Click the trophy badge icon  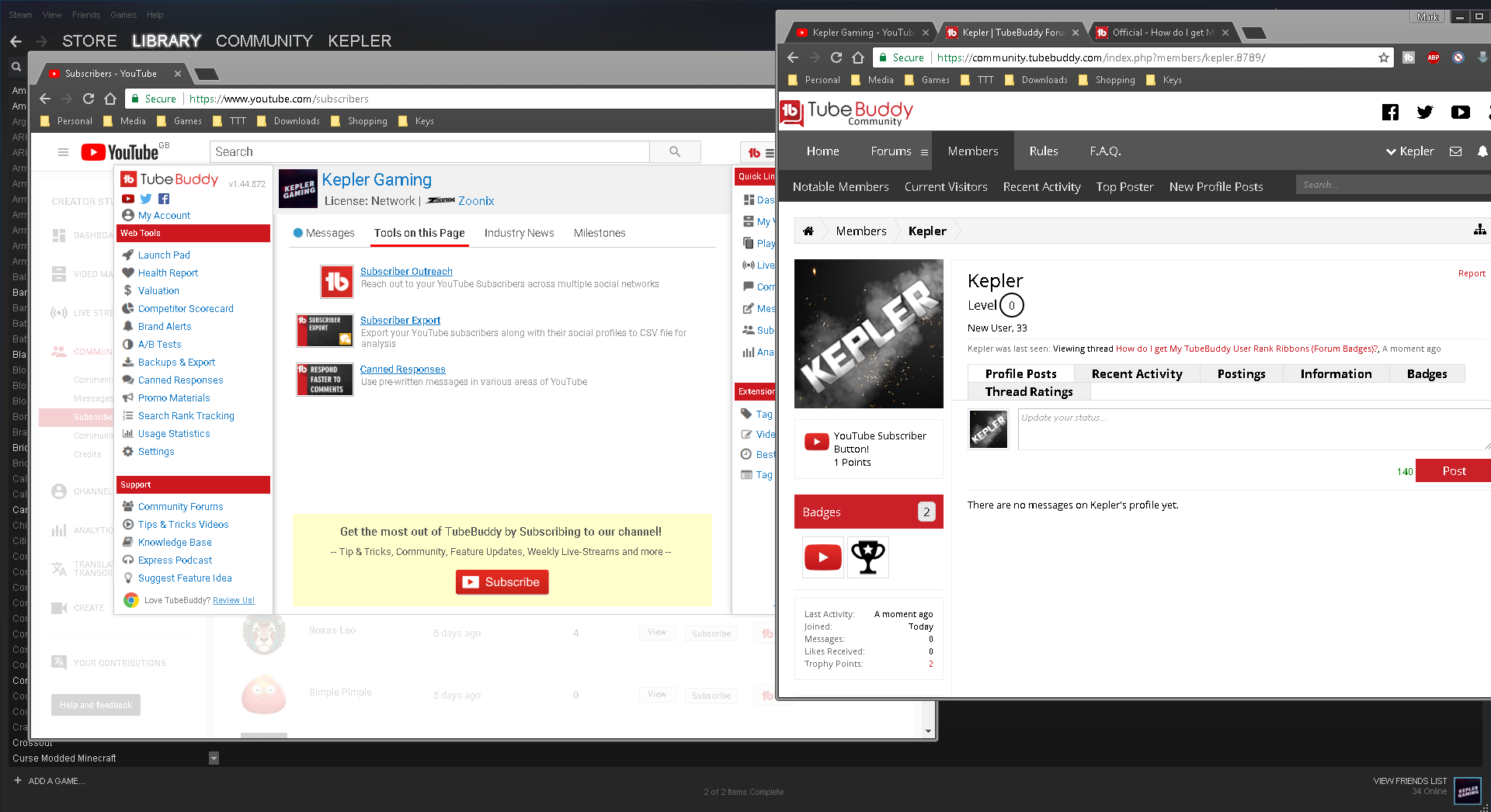pos(867,557)
